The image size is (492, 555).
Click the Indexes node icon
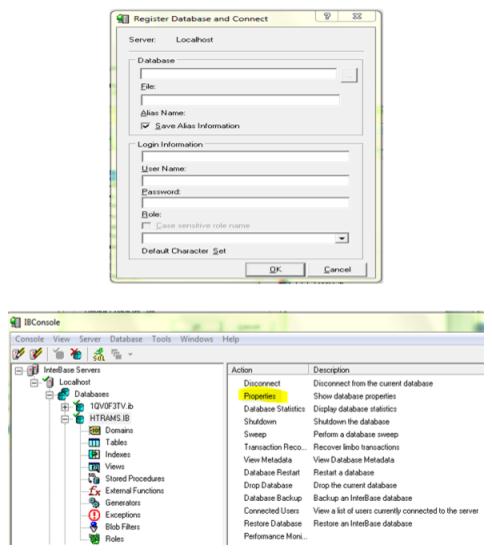[x=94, y=454]
